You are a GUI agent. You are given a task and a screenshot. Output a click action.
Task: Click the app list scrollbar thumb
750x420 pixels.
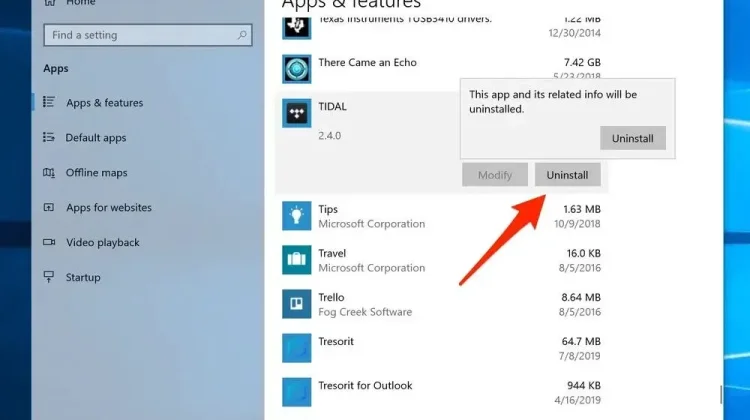[721, 395]
